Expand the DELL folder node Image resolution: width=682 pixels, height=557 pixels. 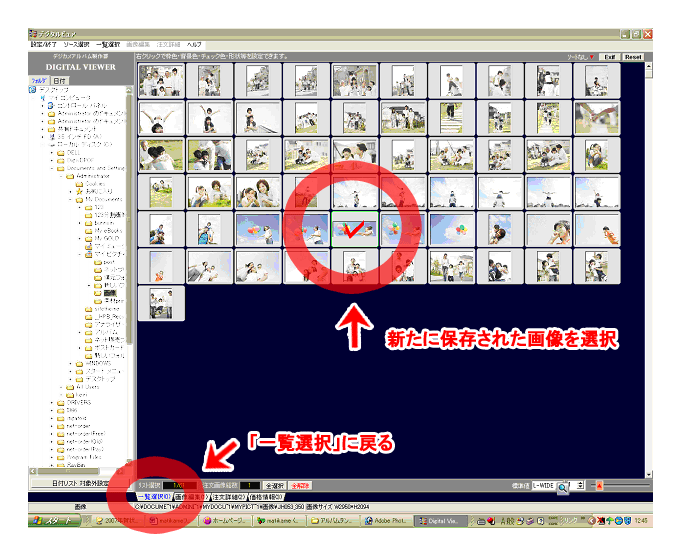(x=51, y=153)
